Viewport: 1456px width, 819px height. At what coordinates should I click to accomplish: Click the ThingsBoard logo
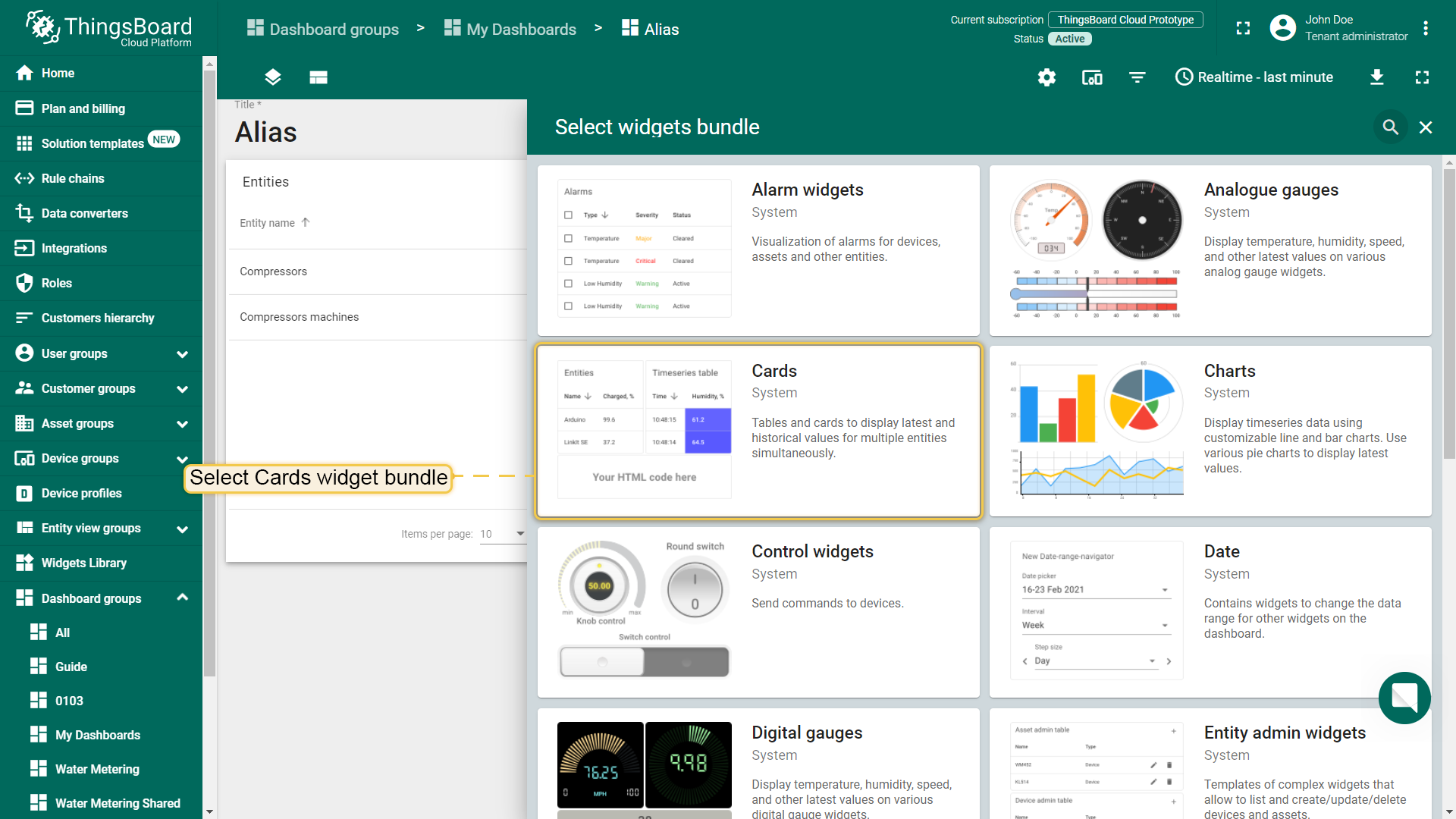coord(108,29)
